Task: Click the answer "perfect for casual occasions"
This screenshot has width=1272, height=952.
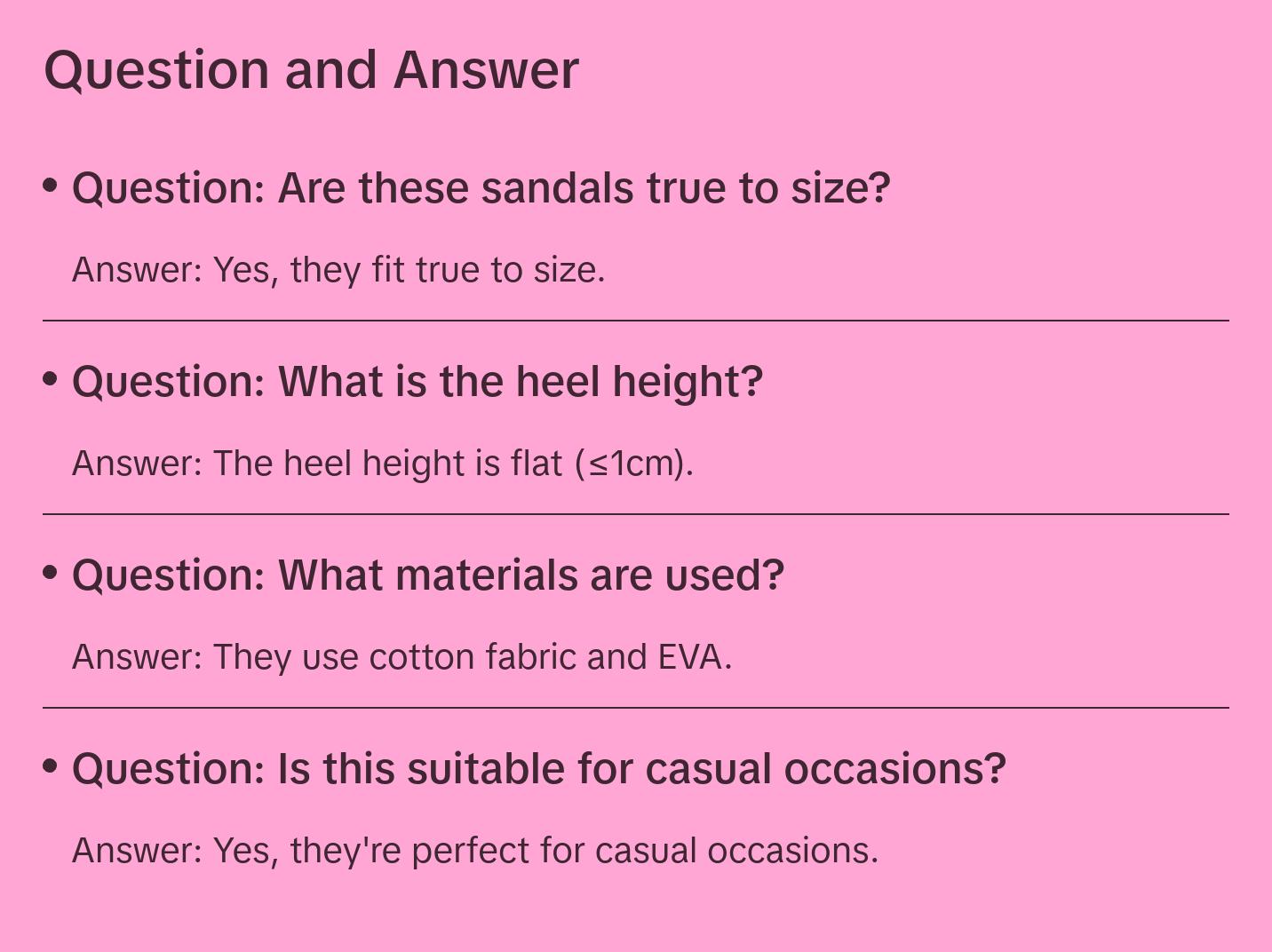Action: pos(475,851)
